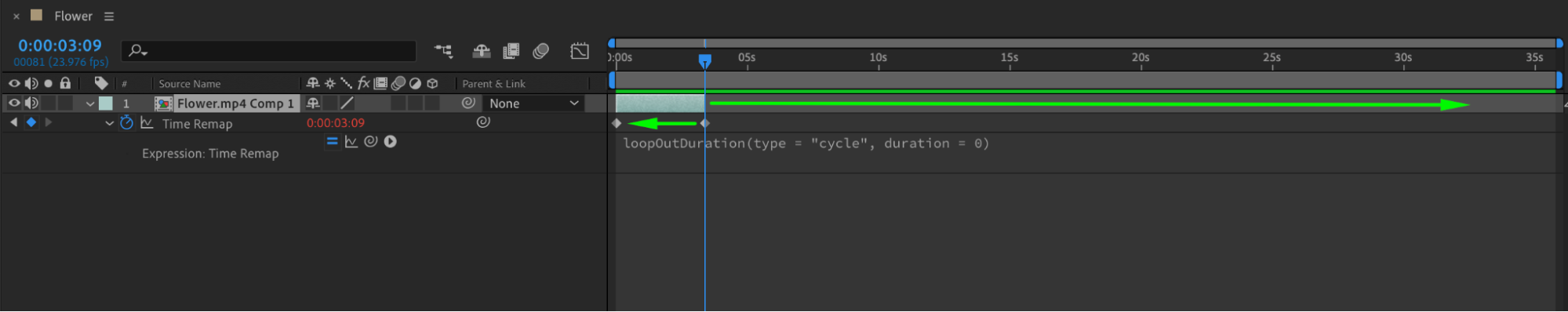Show the expression post-graph icon
Screen dimensions: 1568x312
coord(351,142)
